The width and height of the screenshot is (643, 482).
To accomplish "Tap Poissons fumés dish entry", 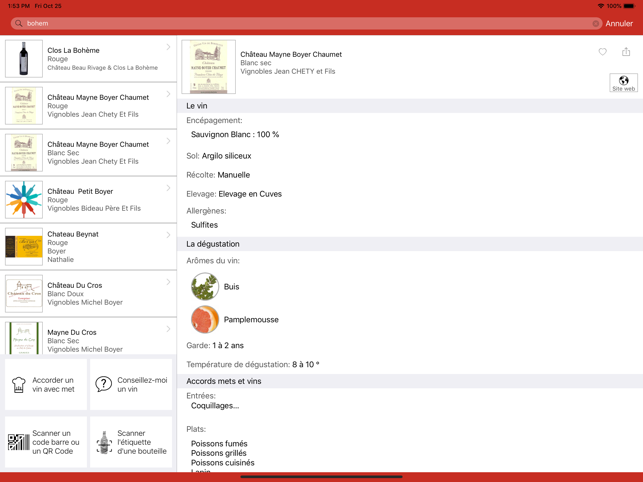I will [219, 443].
